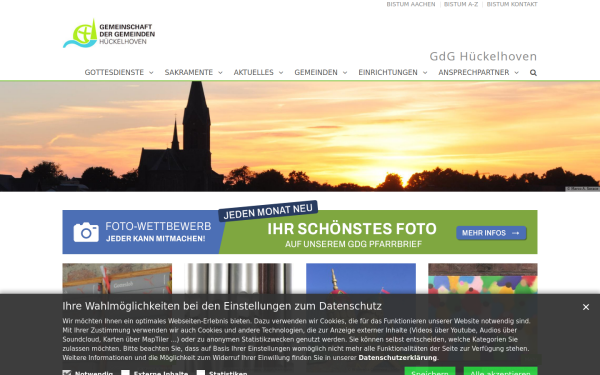Expand the Ansprechpartner menu

tap(478, 72)
